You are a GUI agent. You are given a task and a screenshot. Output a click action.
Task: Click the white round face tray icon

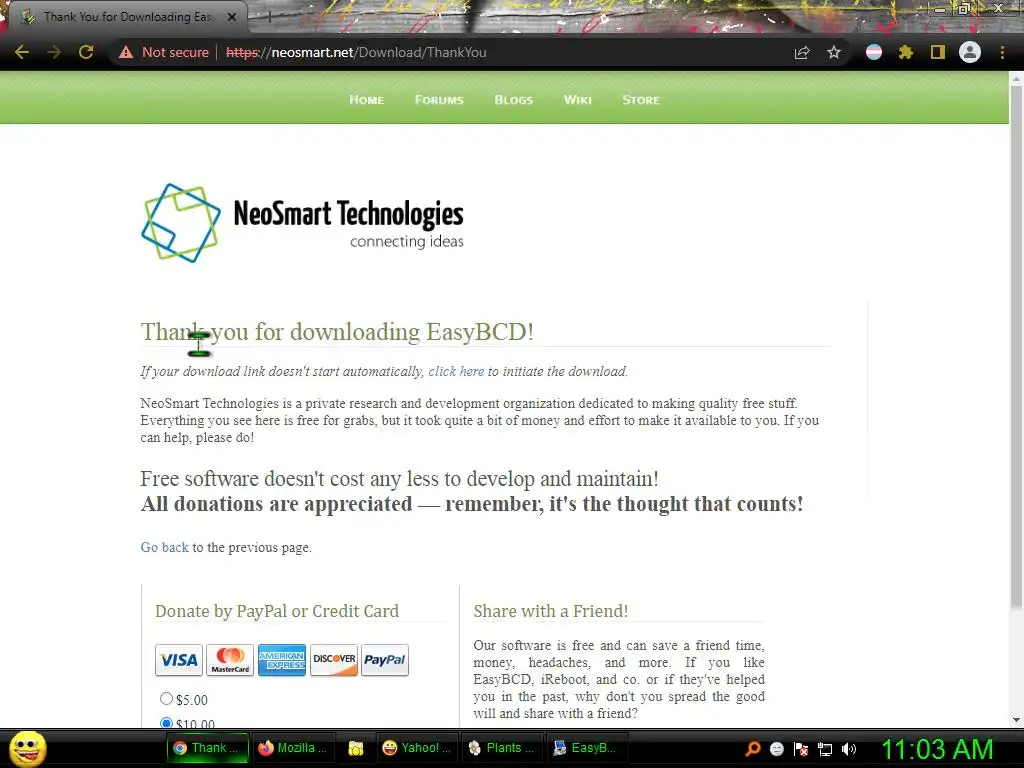[776, 749]
